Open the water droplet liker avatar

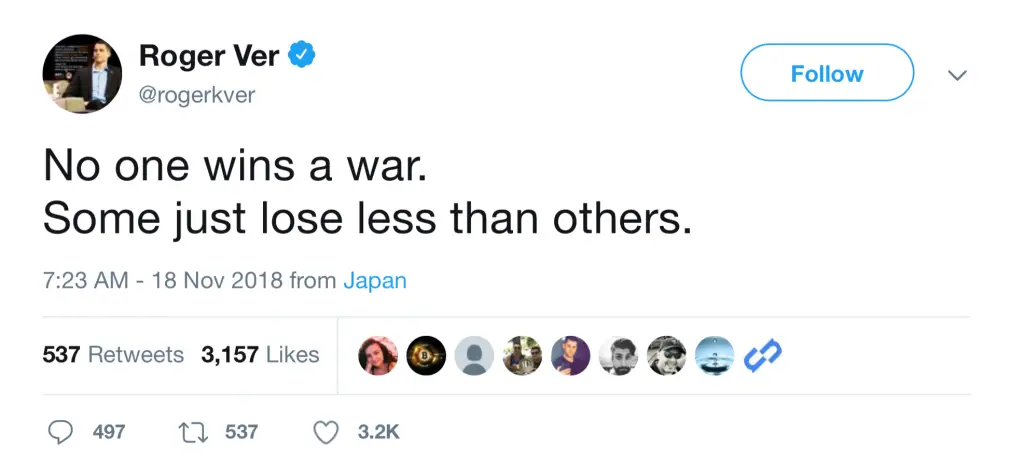[714, 354]
